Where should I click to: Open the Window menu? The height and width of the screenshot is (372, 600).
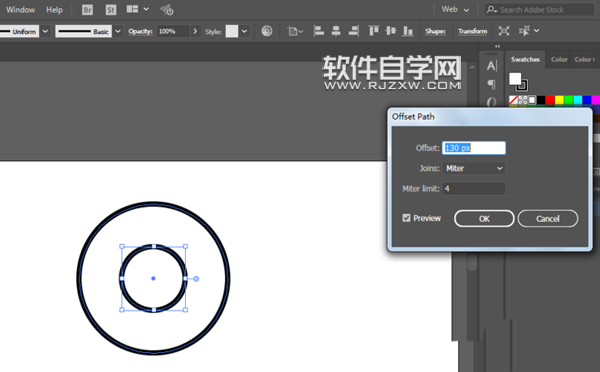[21, 10]
